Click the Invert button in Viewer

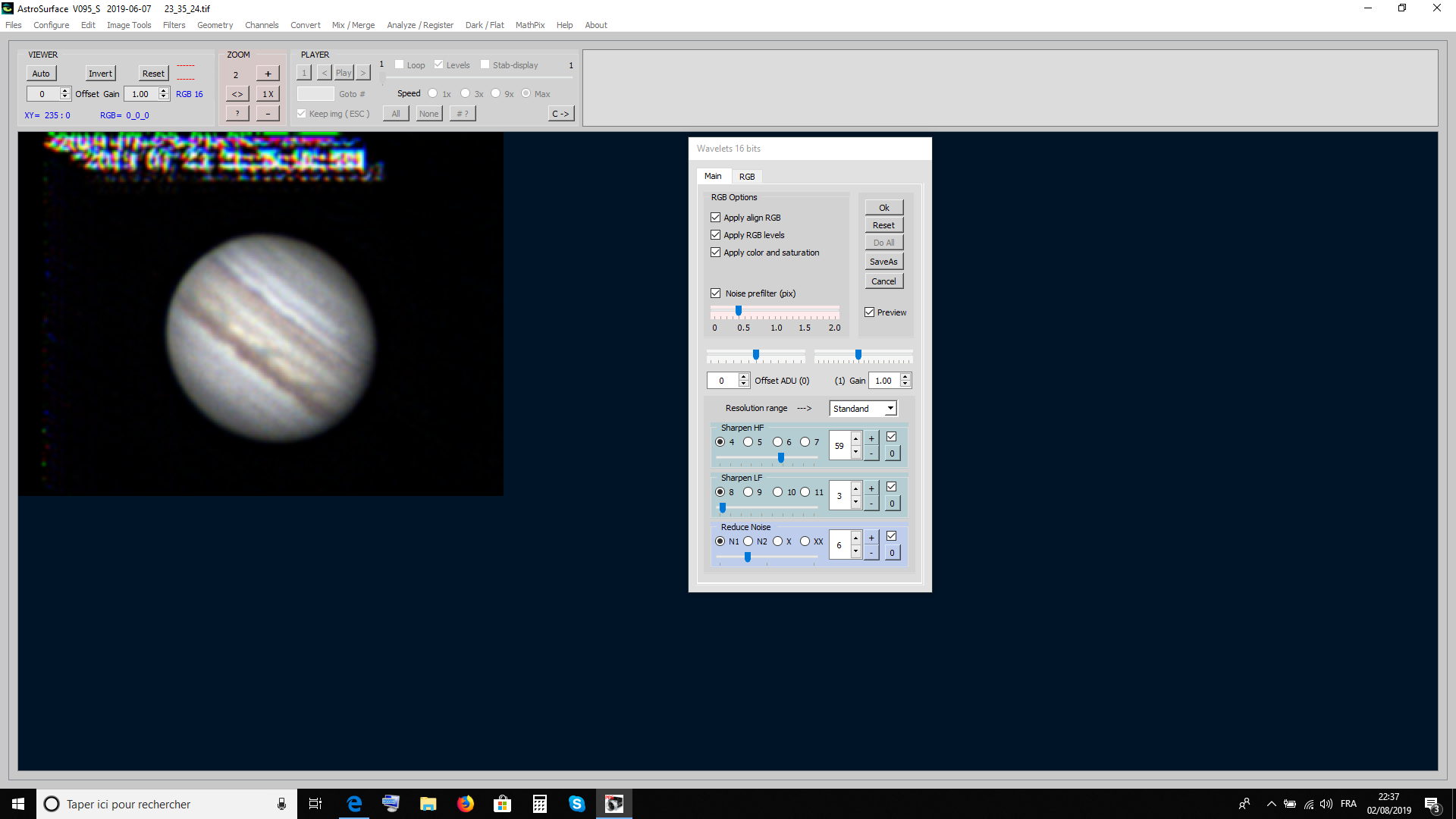pyautogui.click(x=100, y=74)
